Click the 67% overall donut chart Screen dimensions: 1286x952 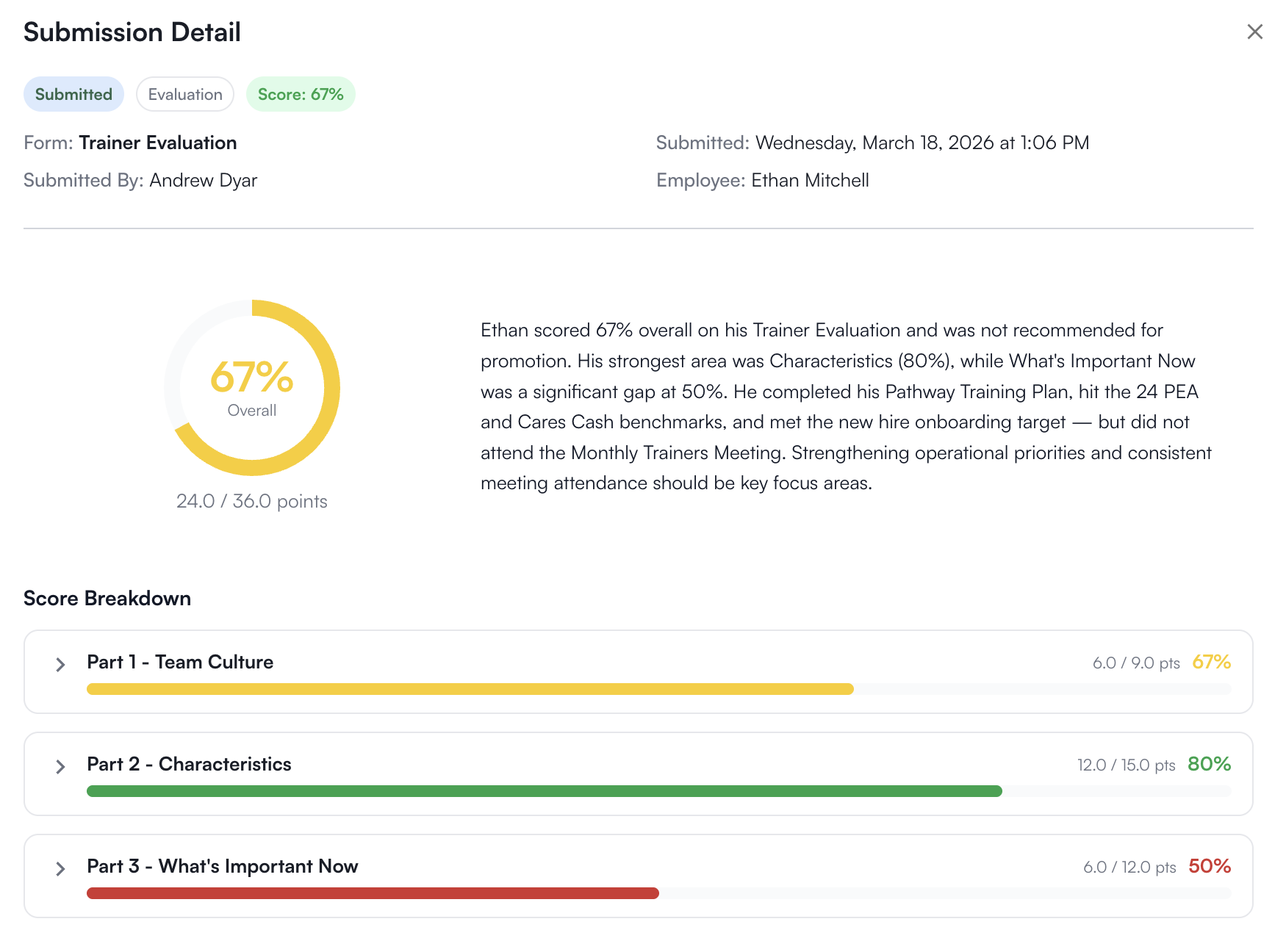pyautogui.click(x=252, y=387)
